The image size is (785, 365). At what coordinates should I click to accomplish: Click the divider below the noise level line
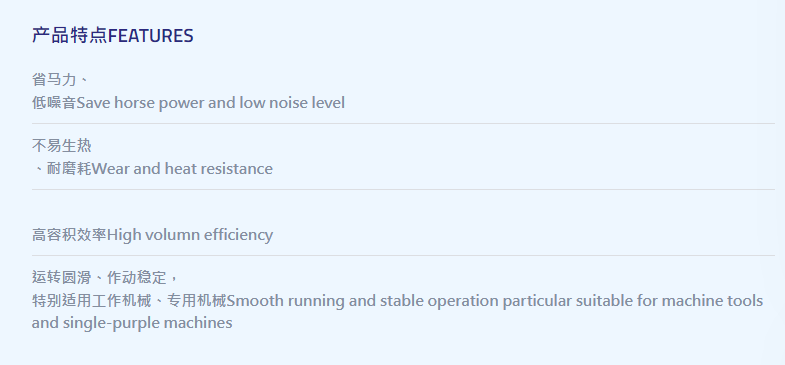point(403,123)
